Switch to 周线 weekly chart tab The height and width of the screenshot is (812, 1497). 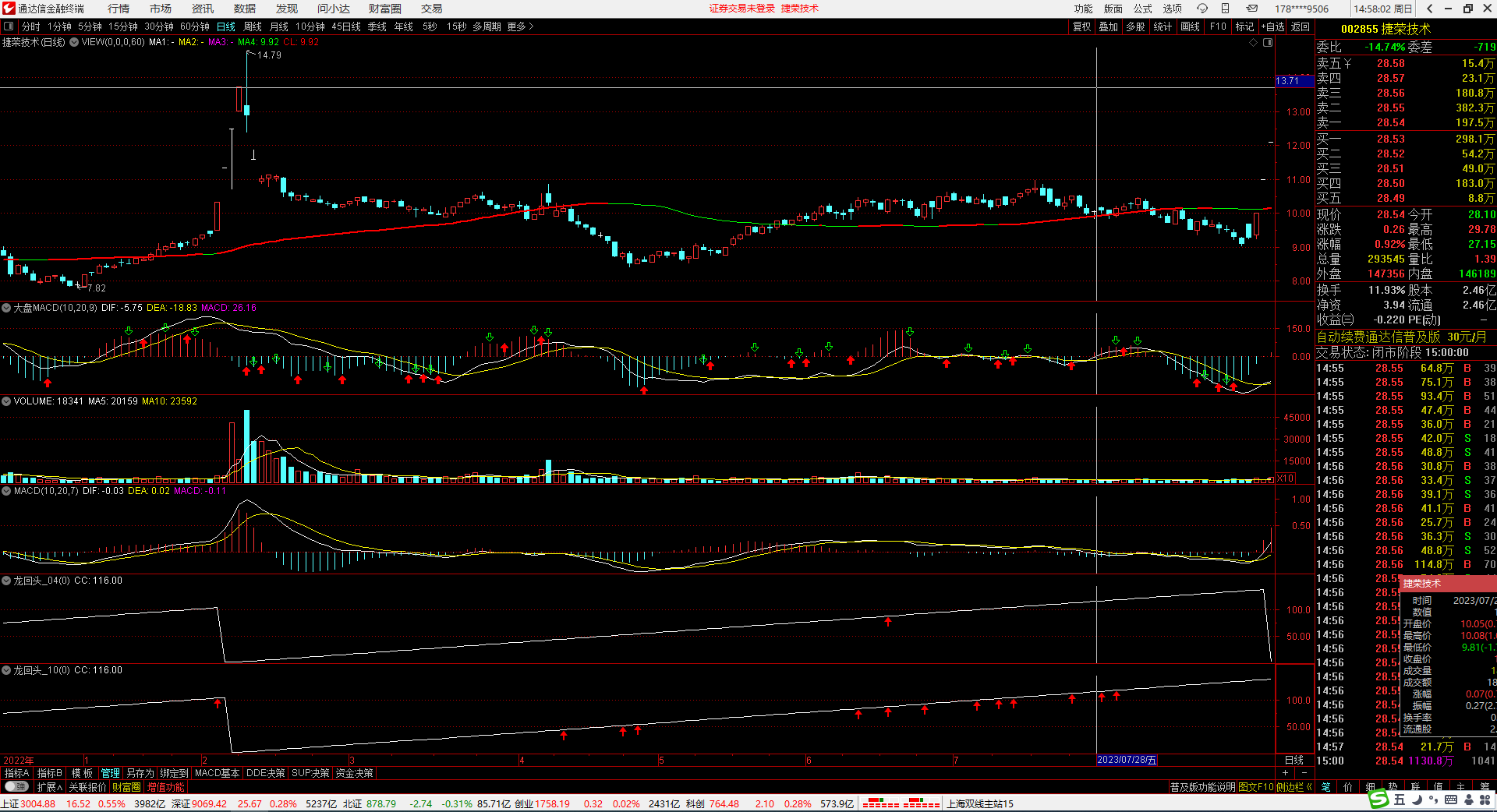[x=253, y=26]
